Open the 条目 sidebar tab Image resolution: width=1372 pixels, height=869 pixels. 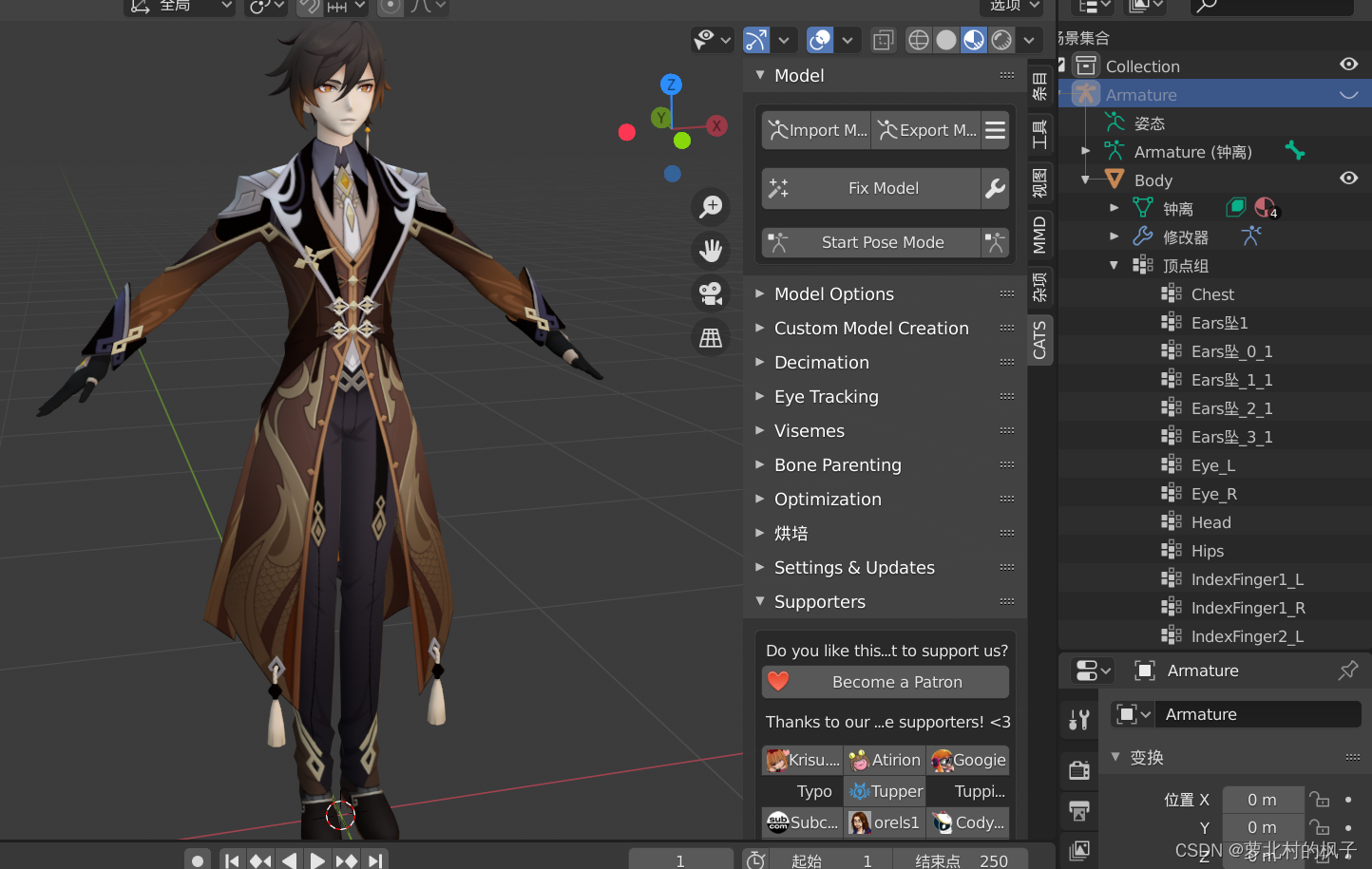coord(1039,85)
